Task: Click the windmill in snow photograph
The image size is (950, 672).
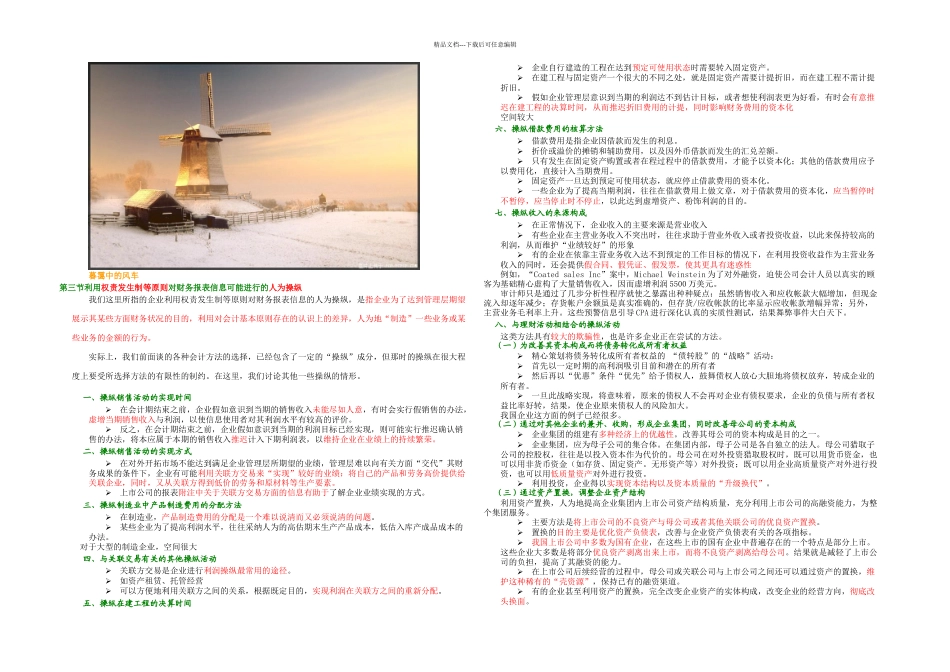Action: [254, 165]
